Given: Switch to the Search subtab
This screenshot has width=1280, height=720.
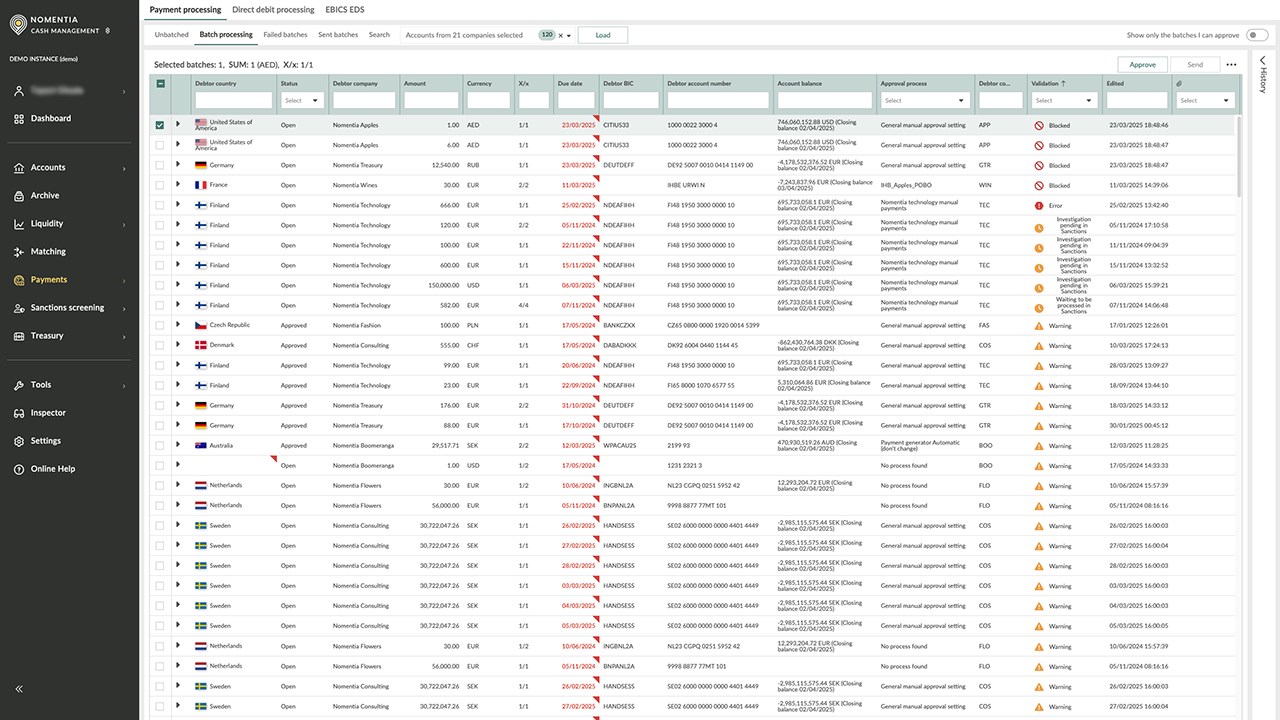Looking at the screenshot, I should coord(379,35).
